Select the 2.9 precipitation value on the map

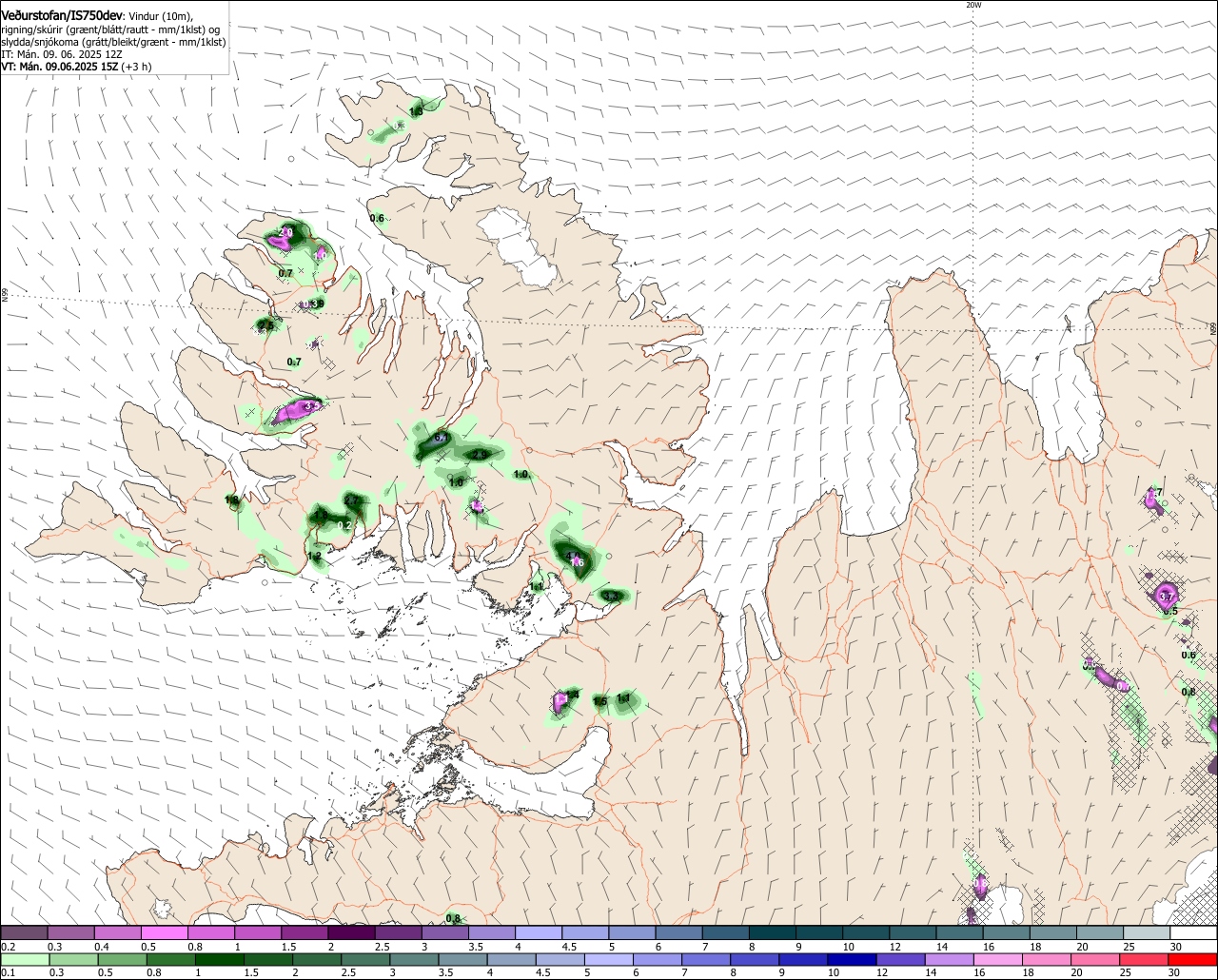pyautogui.click(x=481, y=455)
